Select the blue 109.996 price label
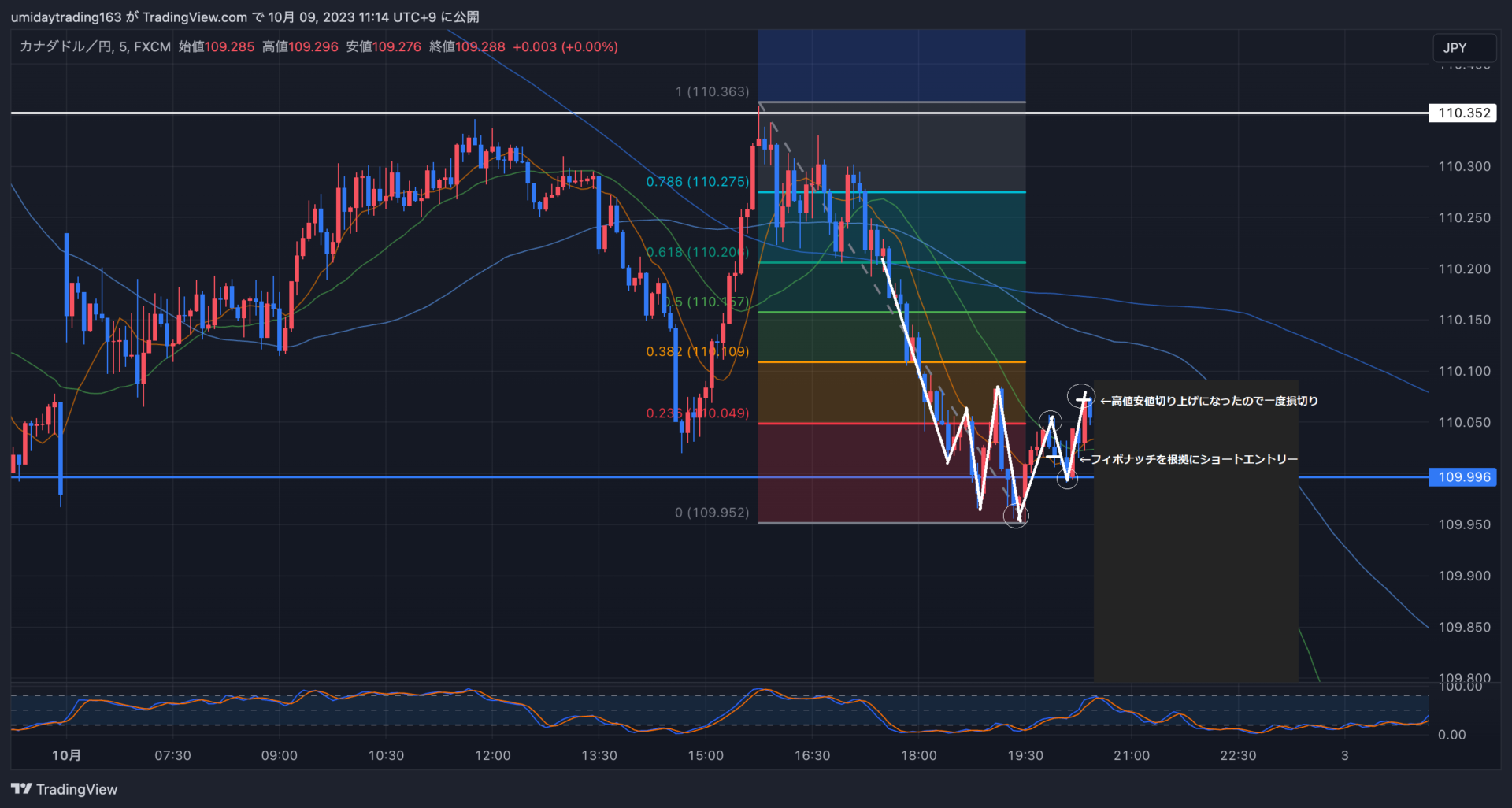 pos(1463,477)
